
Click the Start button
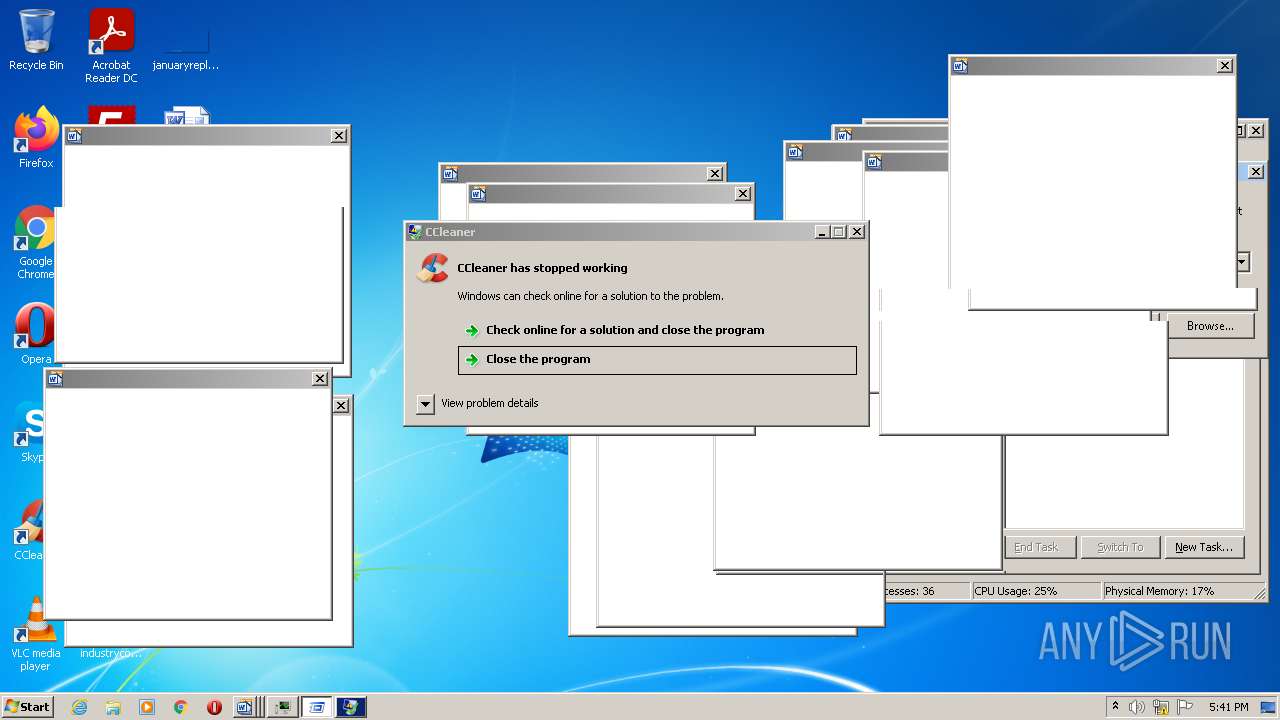coord(27,707)
